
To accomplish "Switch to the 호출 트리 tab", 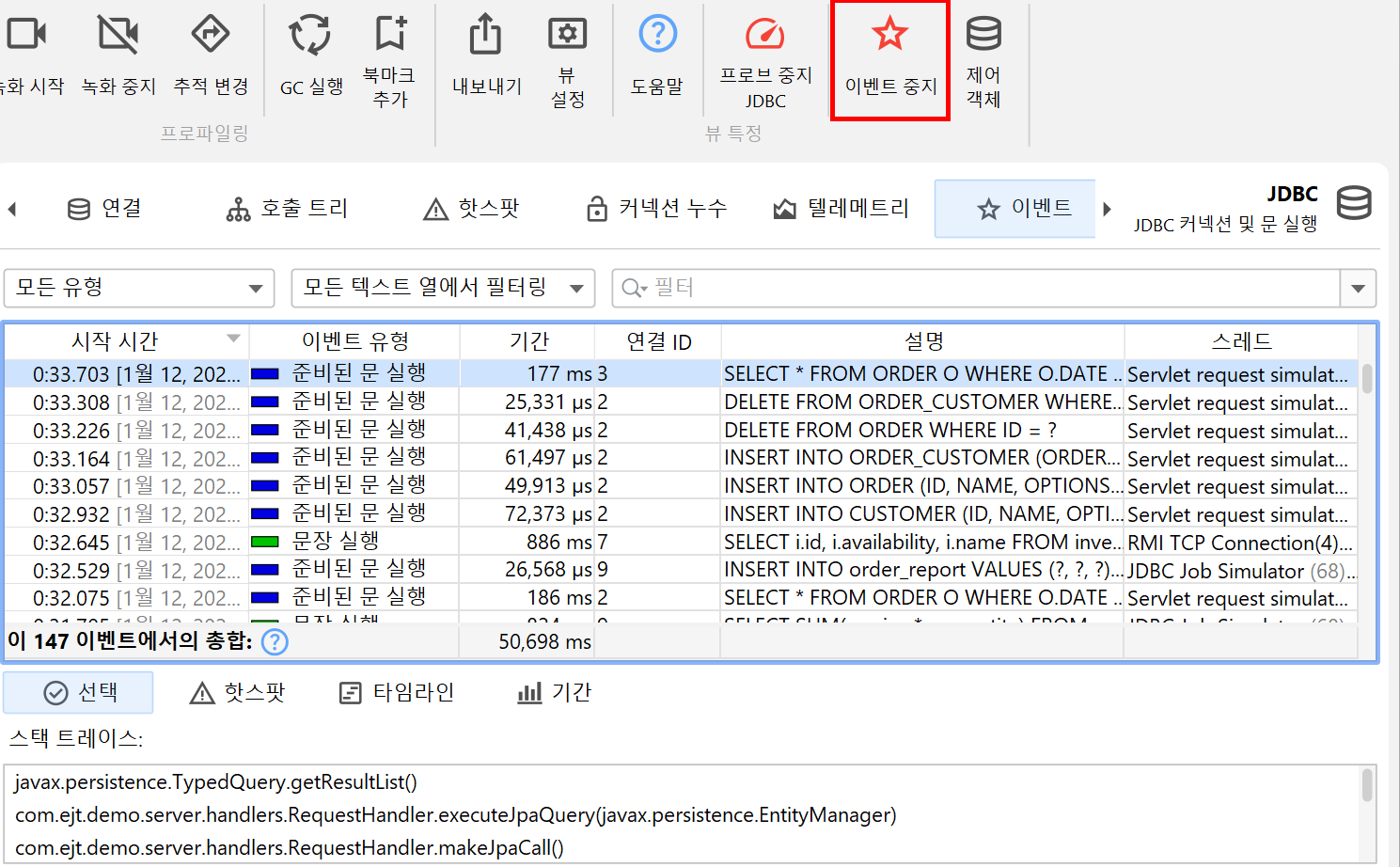I will coord(288,209).
